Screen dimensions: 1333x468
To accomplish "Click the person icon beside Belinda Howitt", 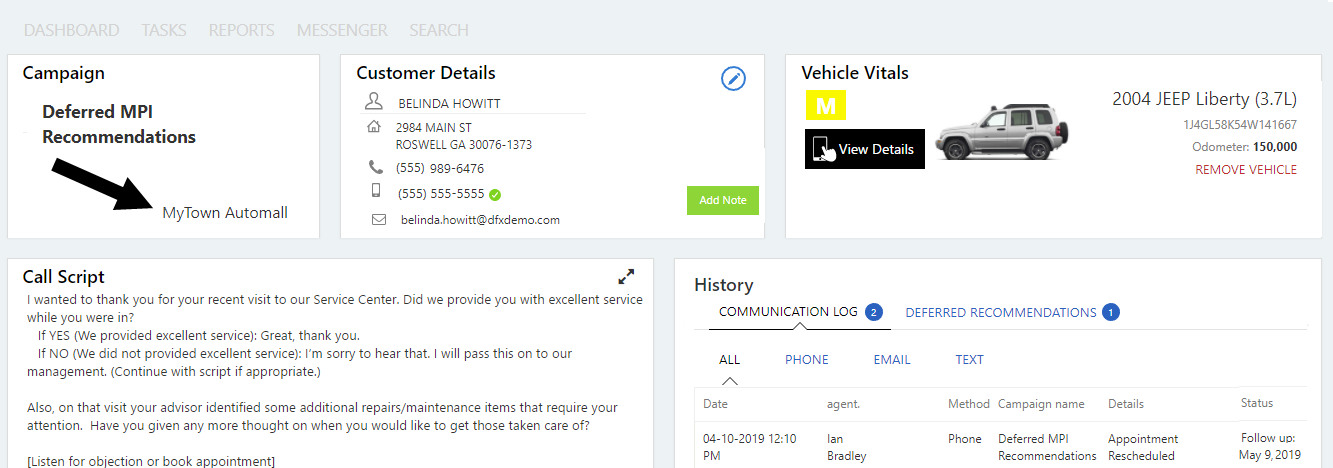I will coord(374,102).
